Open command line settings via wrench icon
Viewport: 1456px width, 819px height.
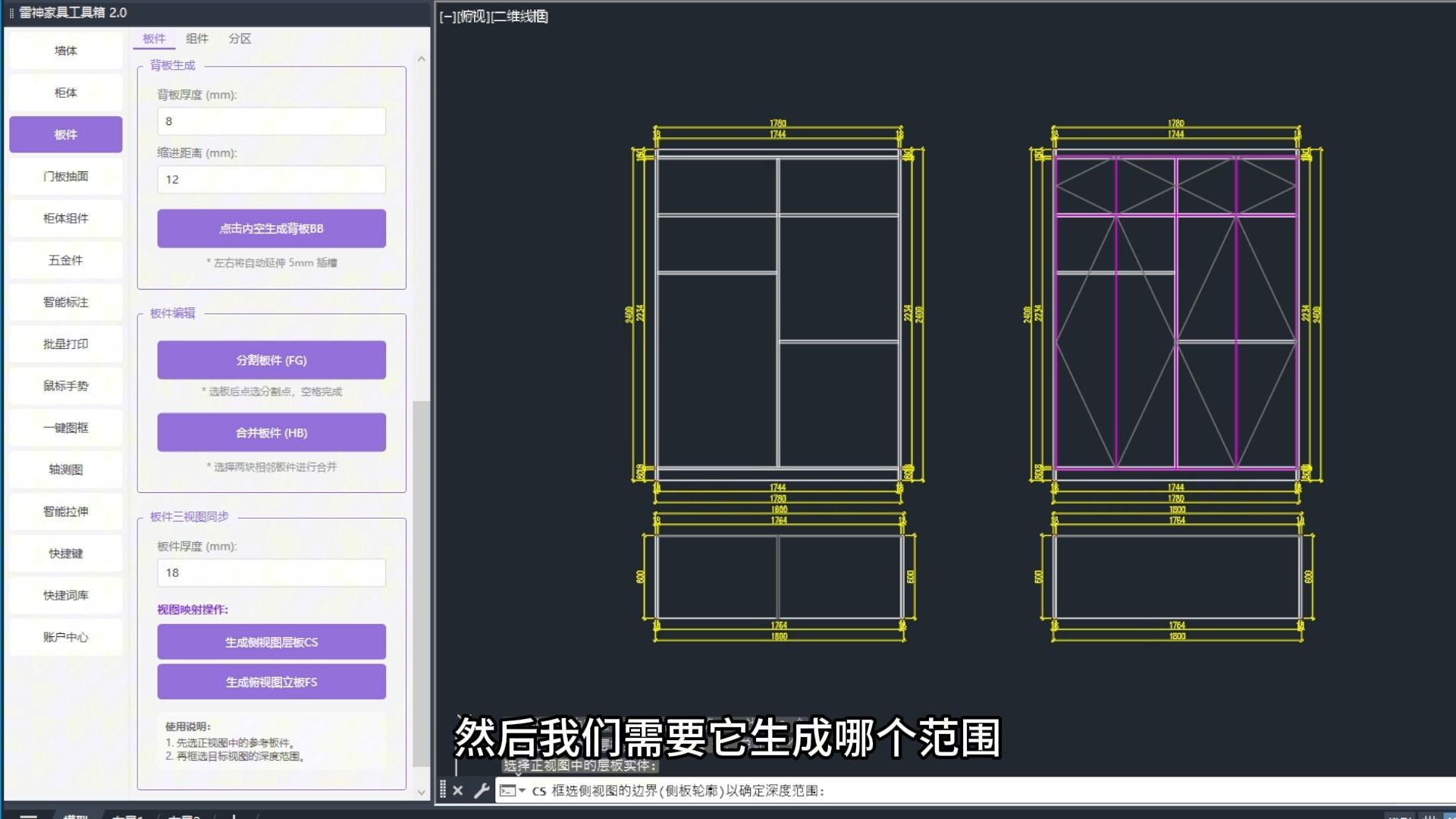coord(482,790)
